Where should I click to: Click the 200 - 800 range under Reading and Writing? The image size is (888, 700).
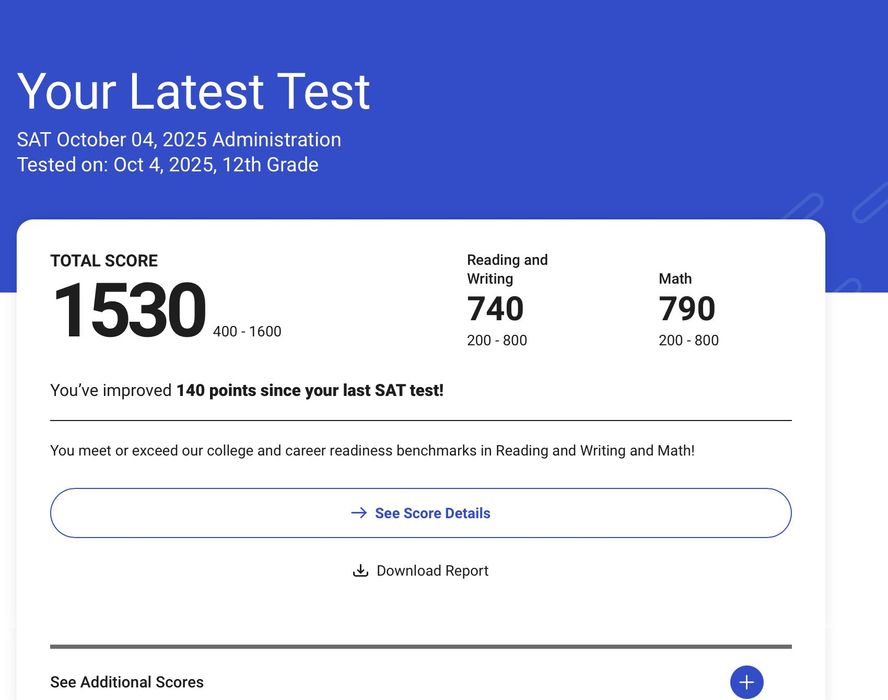[496, 340]
